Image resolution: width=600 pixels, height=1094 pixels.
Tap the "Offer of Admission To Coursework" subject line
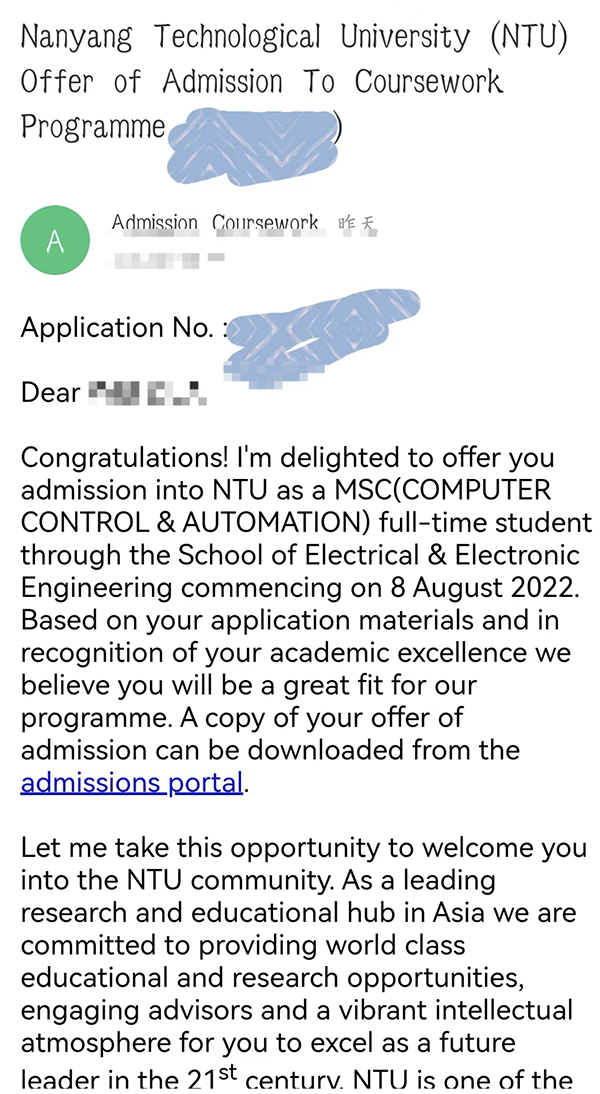point(262,82)
